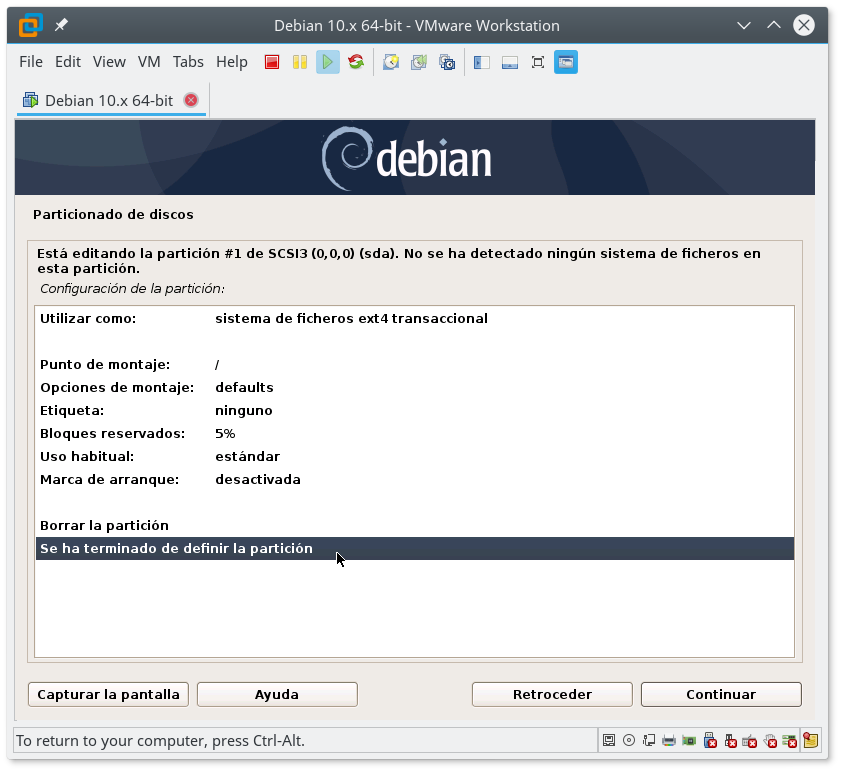Select the 'Etiqueta' row
The width and height of the screenshot is (841, 772).
[415, 410]
